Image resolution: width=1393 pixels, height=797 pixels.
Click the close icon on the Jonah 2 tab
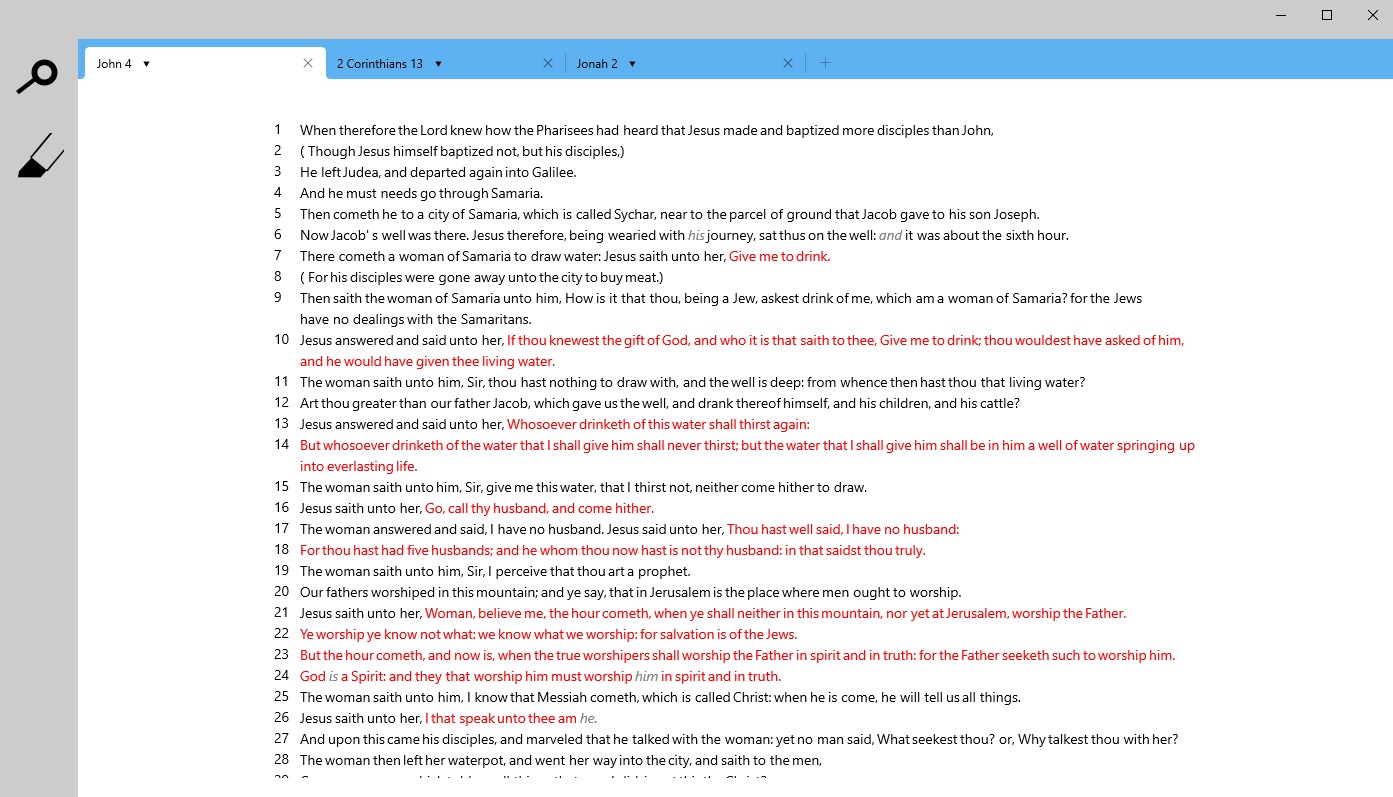[x=788, y=62]
